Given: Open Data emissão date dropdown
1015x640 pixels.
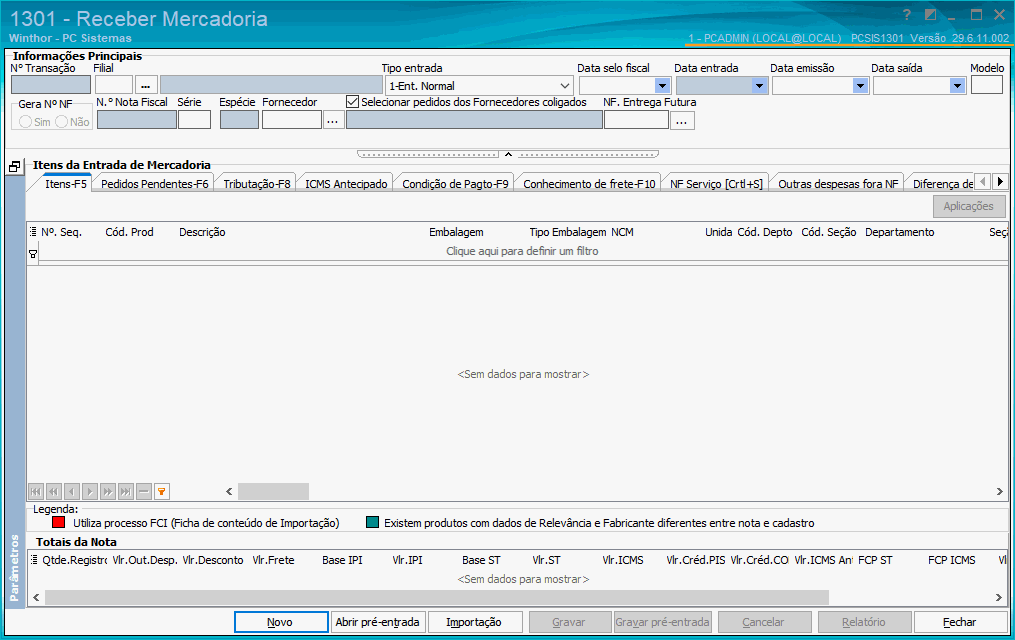Looking at the screenshot, I should click(x=860, y=85).
